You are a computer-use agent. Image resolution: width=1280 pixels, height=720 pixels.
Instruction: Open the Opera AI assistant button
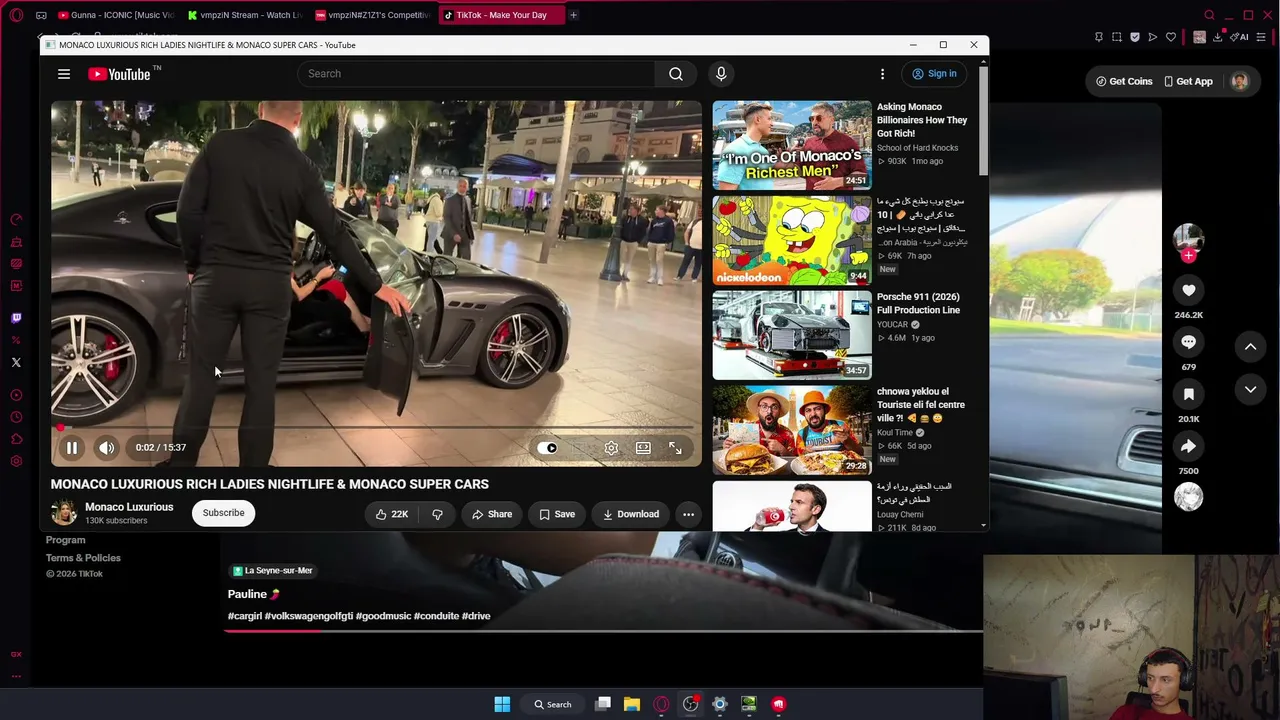click(1240, 37)
